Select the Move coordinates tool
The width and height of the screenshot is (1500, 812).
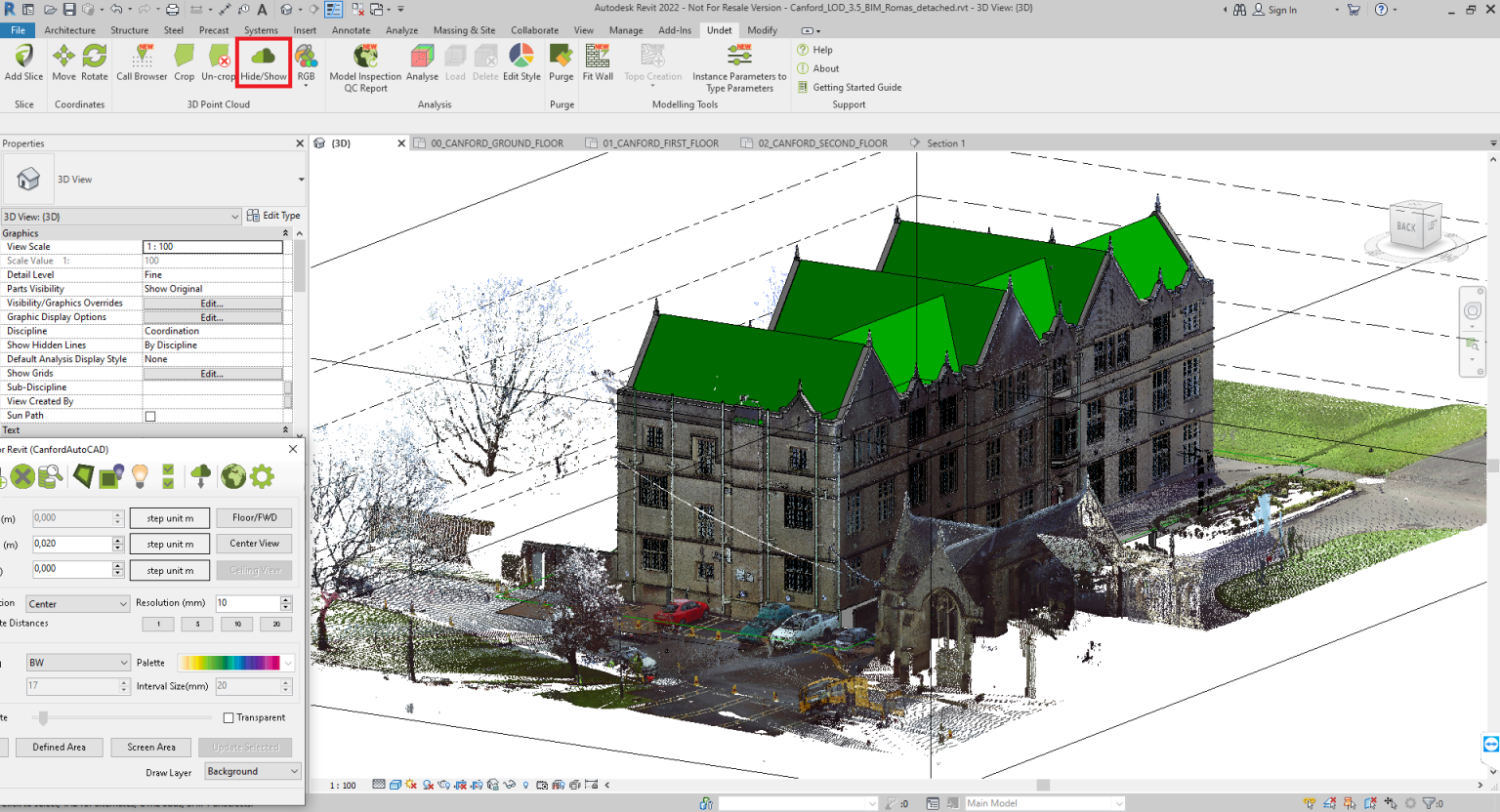63,62
